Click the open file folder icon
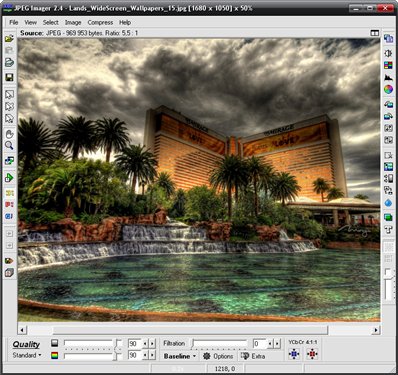Image resolution: width=398 pixels, height=375 pixels. 9,38
